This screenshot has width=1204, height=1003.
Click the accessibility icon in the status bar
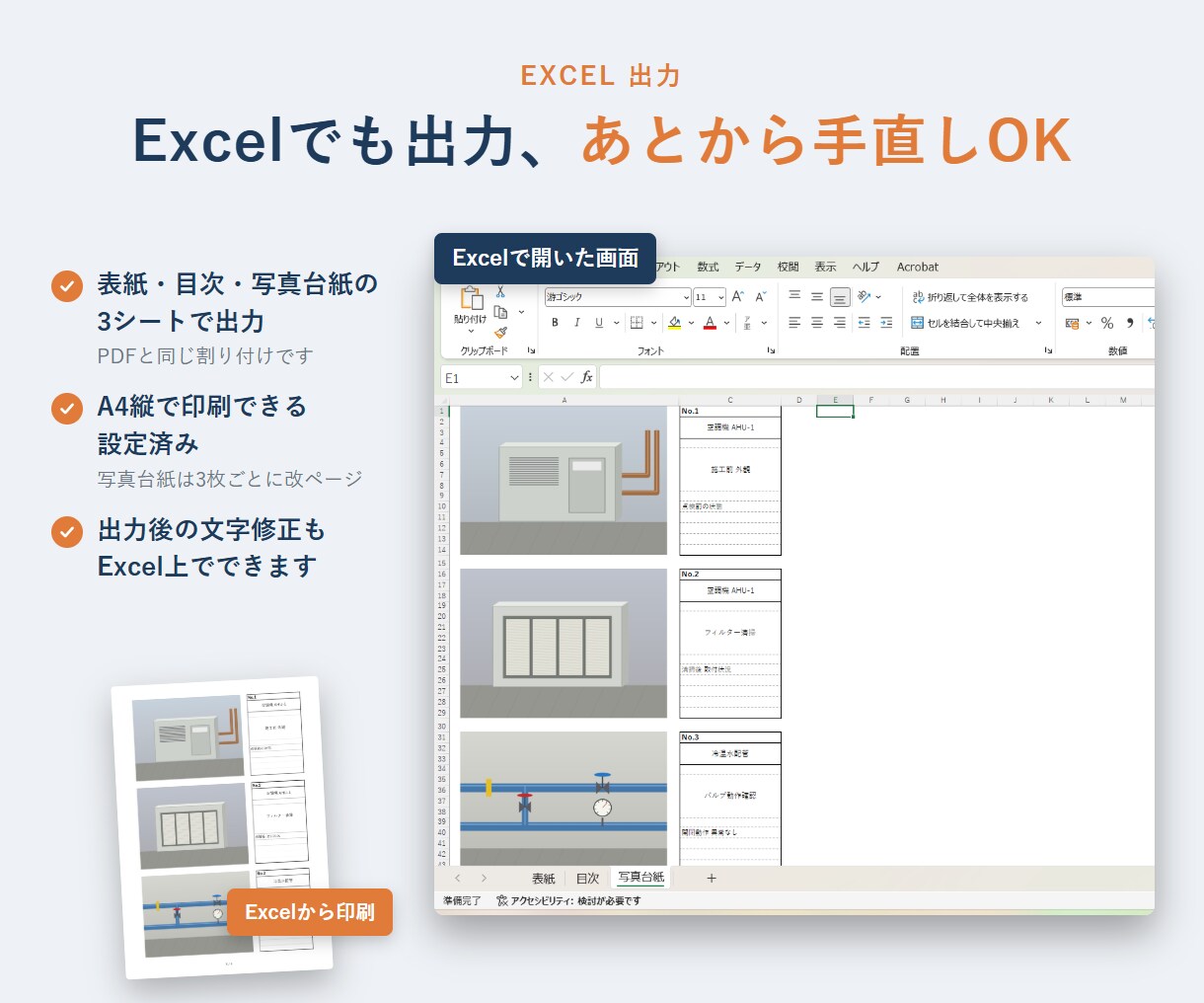tap(501, 900)
